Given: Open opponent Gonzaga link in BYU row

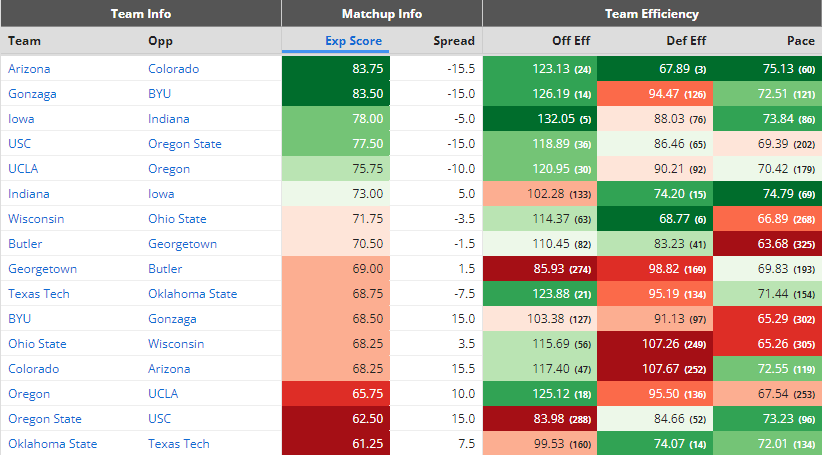Looking at the screenshot, I should coord(172,319).
